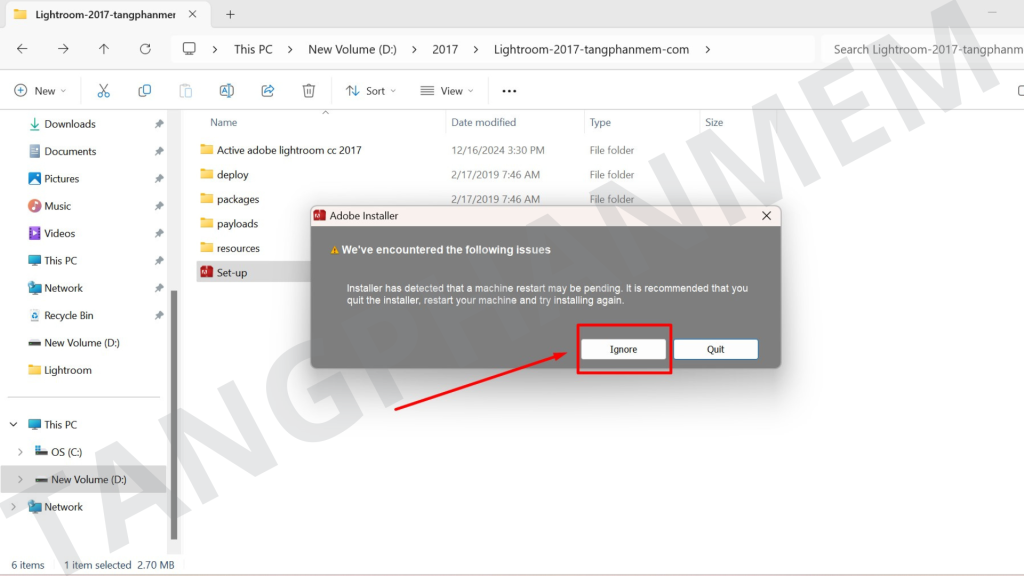The width and height of the screenshot is (1024, 576).
Task: Expand the OS (C:) tree node
Action: [x=20, y=452]
